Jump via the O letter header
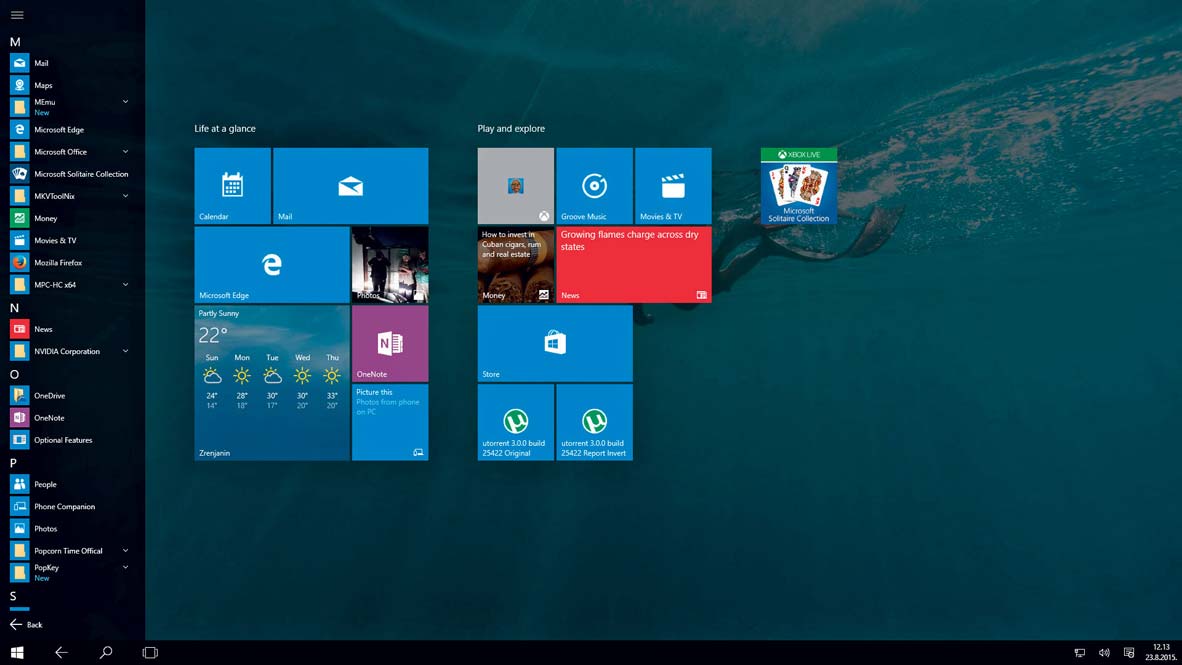This screenshot has height=665, width=1182. [14, 375]
